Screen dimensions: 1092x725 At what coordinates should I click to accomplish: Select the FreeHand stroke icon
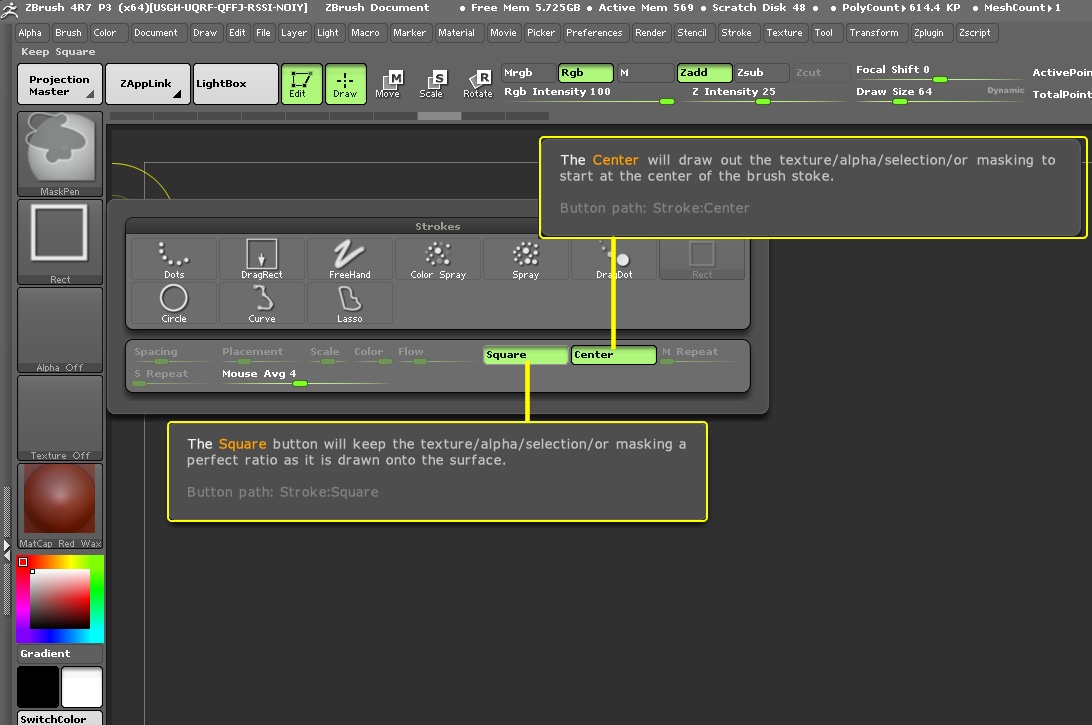[350, 259]
